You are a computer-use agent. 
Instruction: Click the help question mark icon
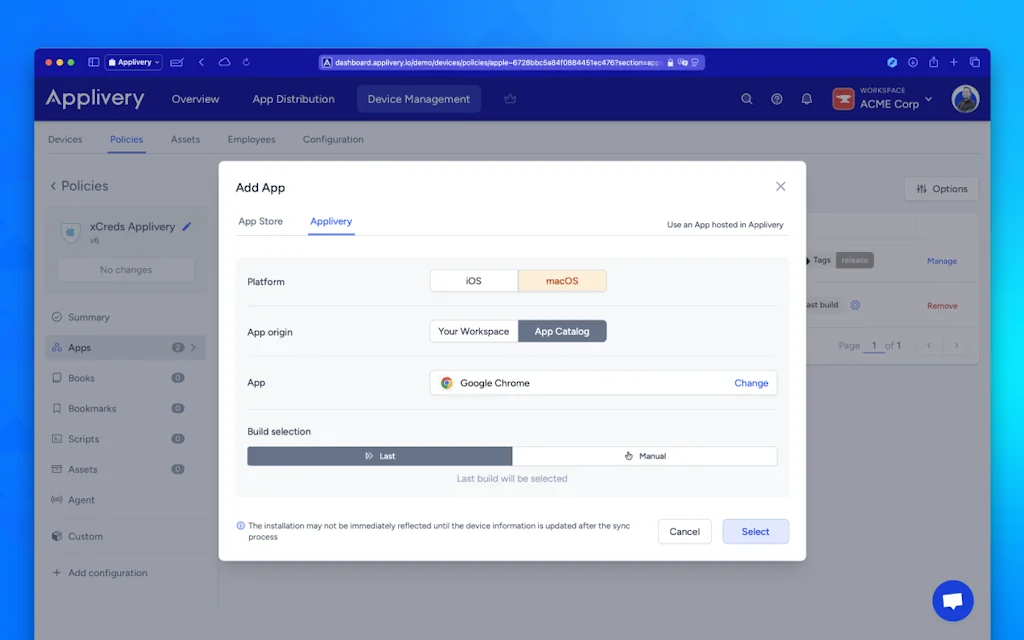tap(777, 100)
